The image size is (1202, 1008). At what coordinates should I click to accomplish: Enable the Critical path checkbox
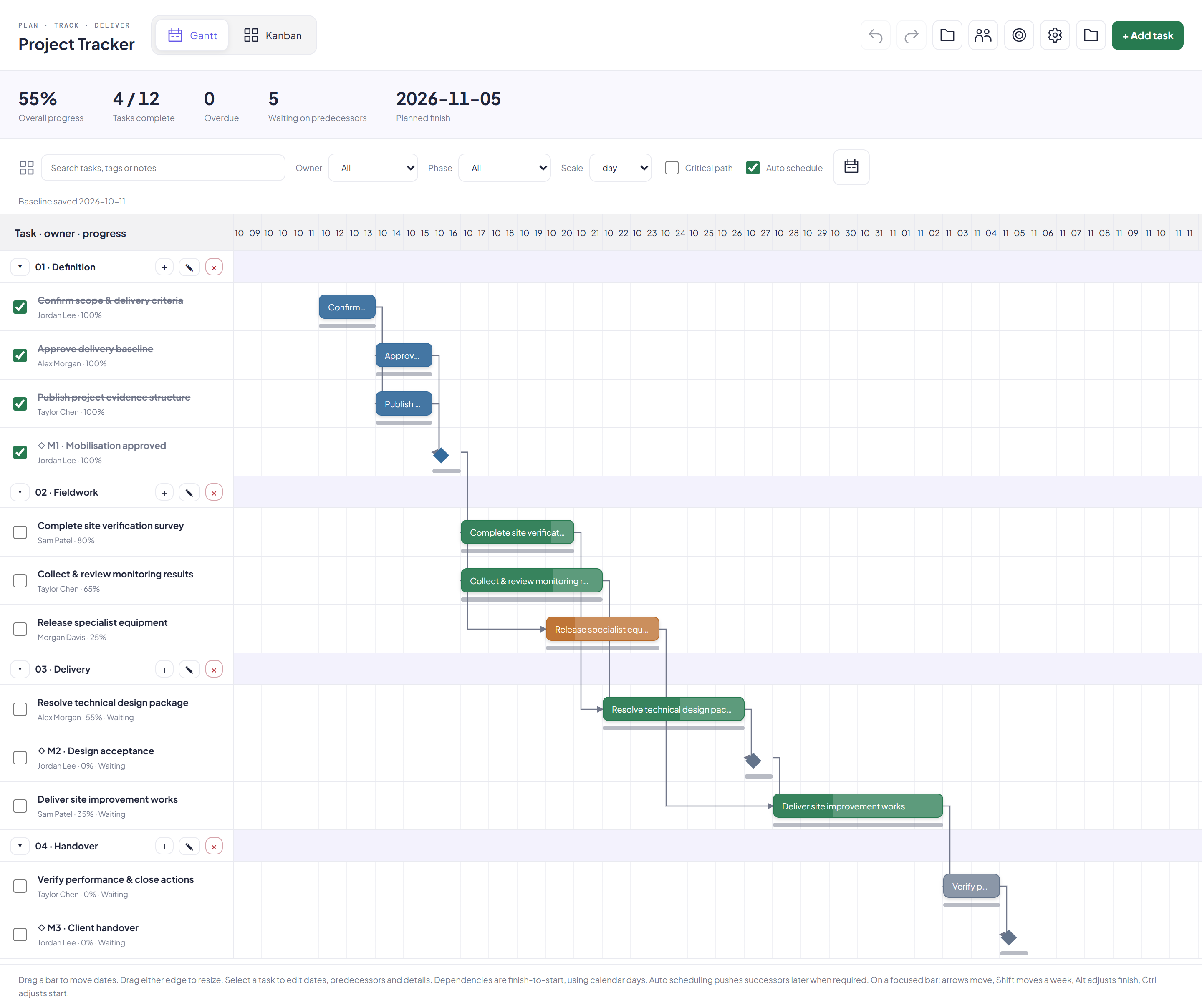click(x=672, y=168)
